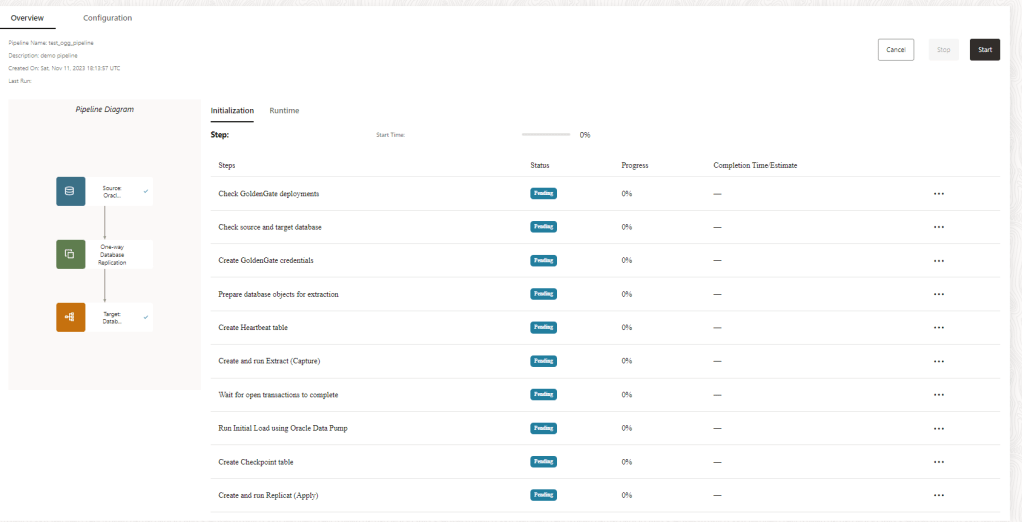
Task: Click the Prepare database objects for extraction step
Action: [x=278, y=294]
